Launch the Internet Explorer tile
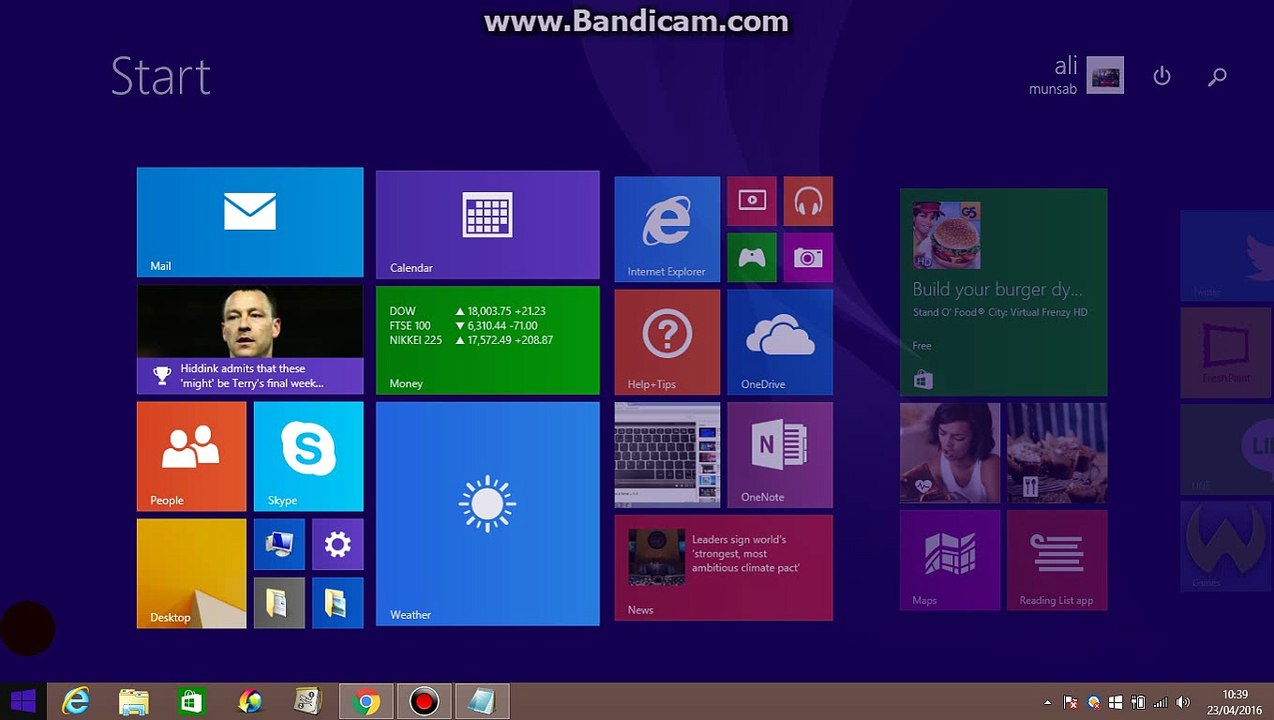The width and height of the screenshot is (1274, 720). point(667,230)
